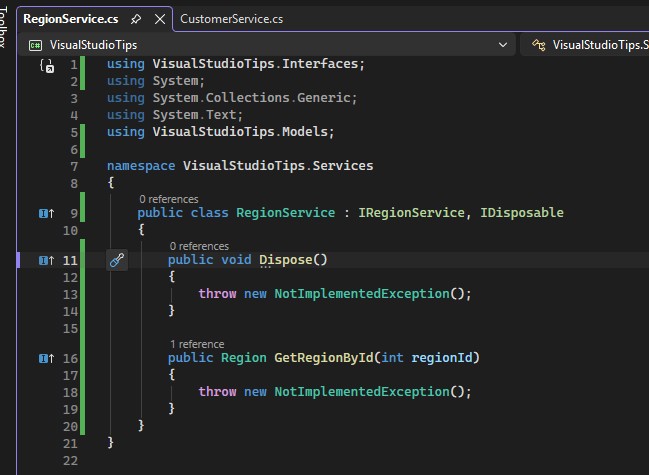Open the '1 reference' CodeLens above GetRegionById
Screen dimensions: 649x475
(x=197, y=344)
